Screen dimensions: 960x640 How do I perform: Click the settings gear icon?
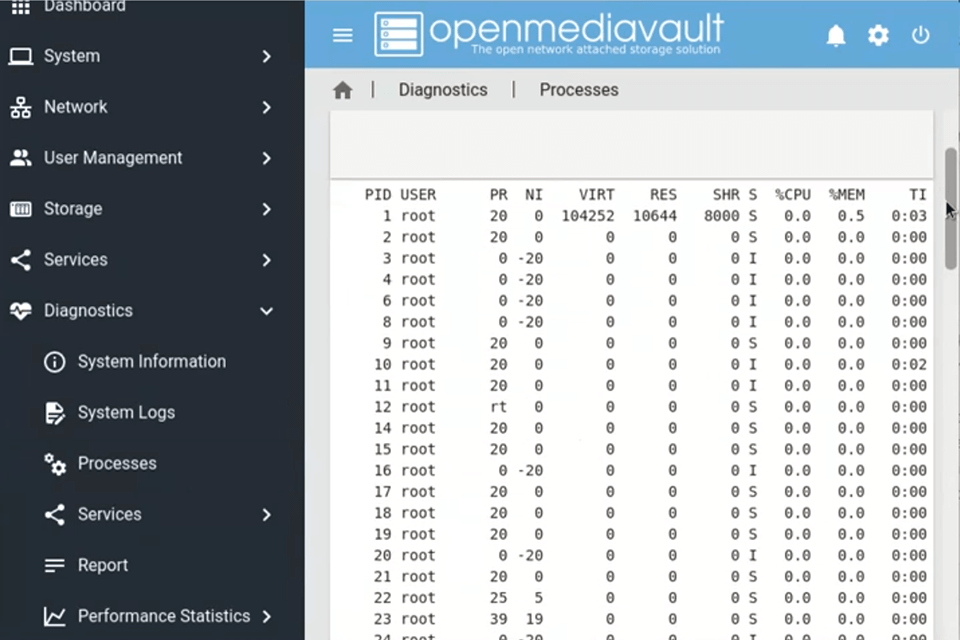coord(878,35)
